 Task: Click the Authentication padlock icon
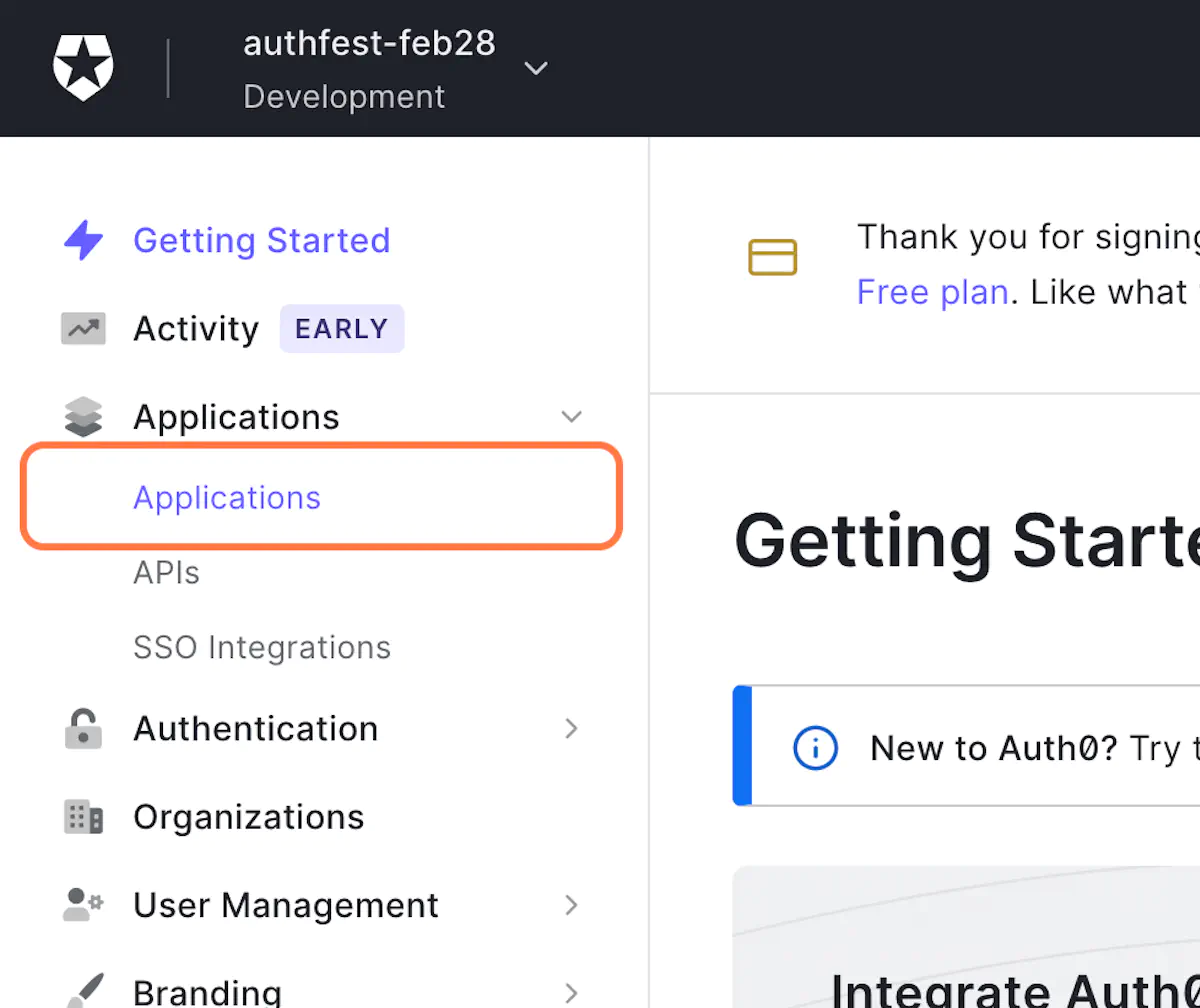point(83,729)
